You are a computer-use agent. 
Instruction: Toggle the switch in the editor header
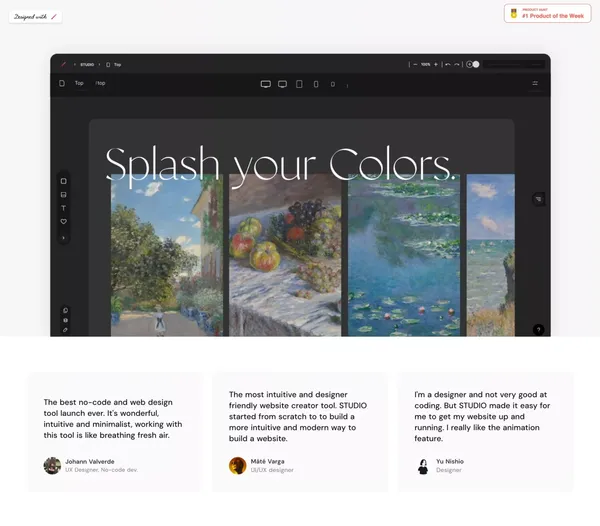point(473,64)
